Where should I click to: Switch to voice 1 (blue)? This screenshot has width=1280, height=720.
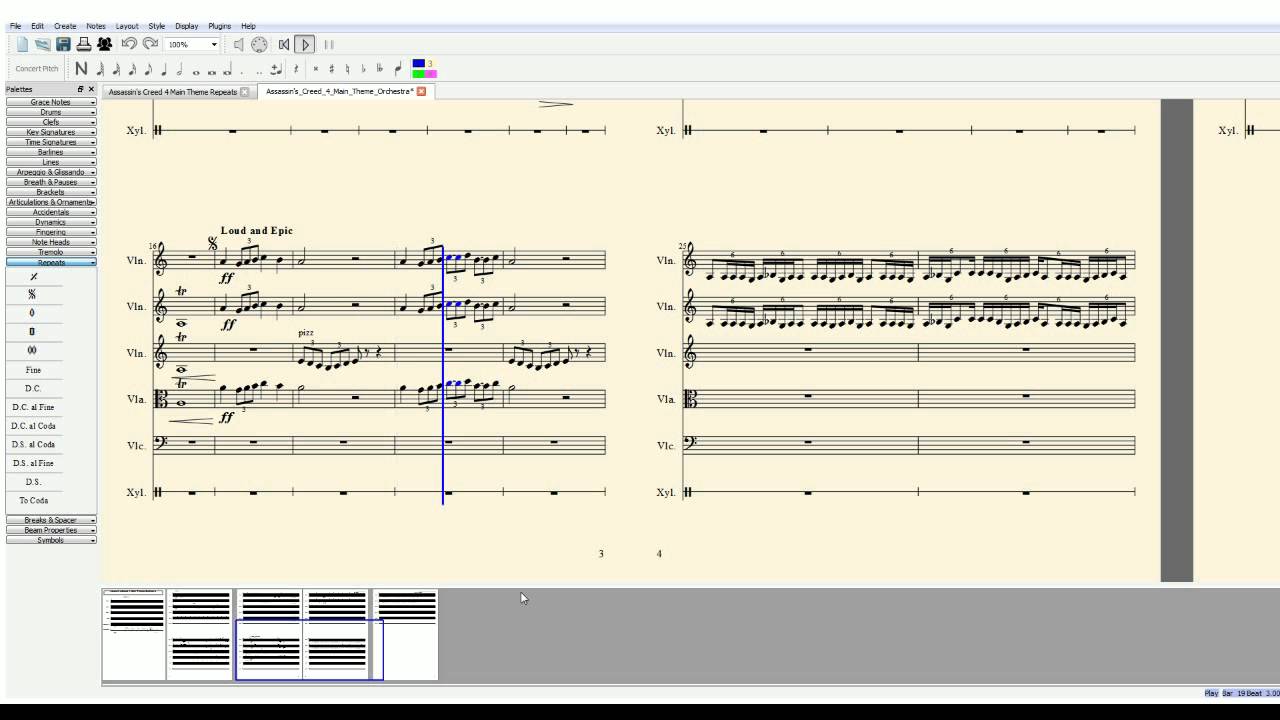click(x=418, y=63)
